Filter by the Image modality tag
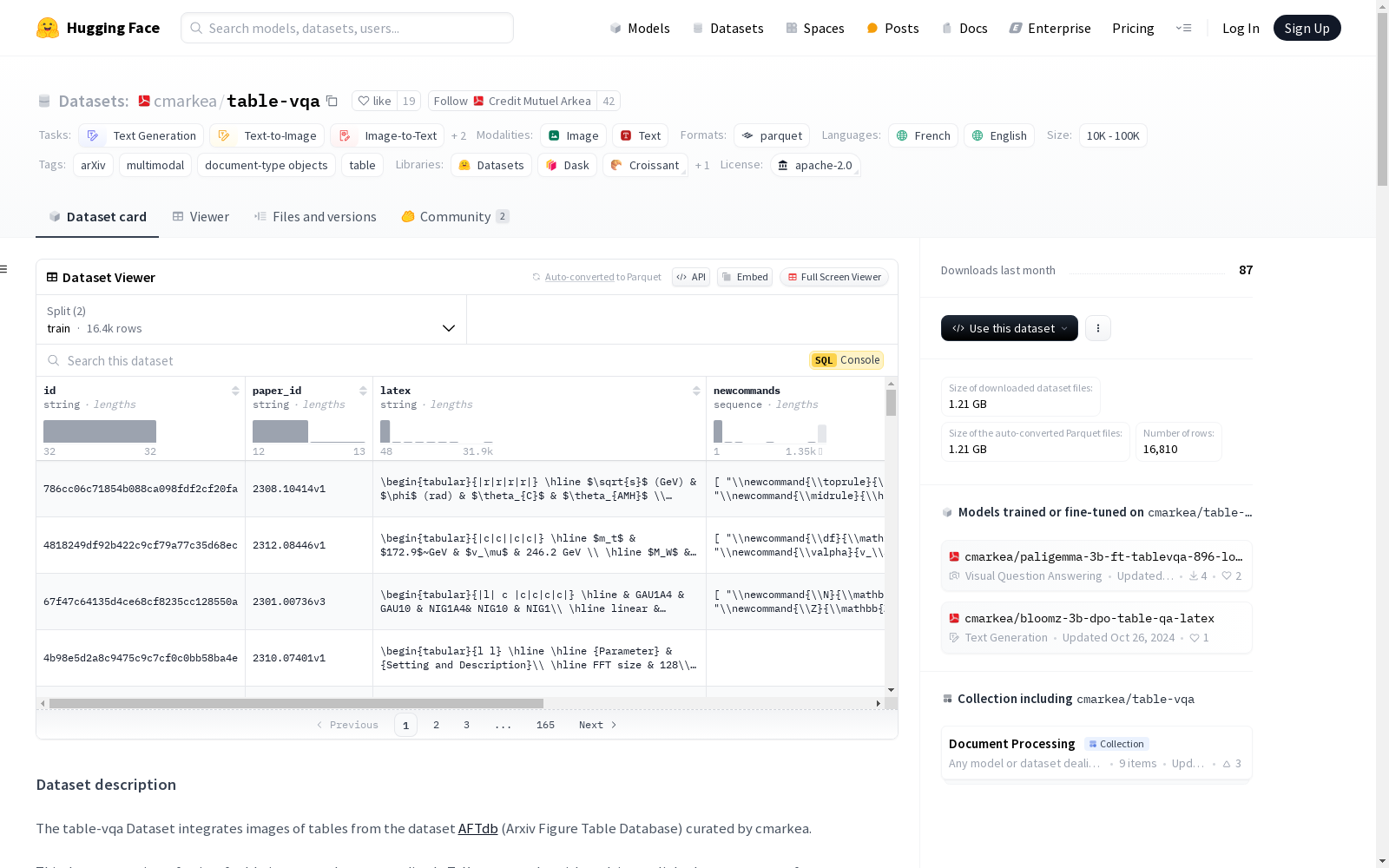 click(573, 135)
